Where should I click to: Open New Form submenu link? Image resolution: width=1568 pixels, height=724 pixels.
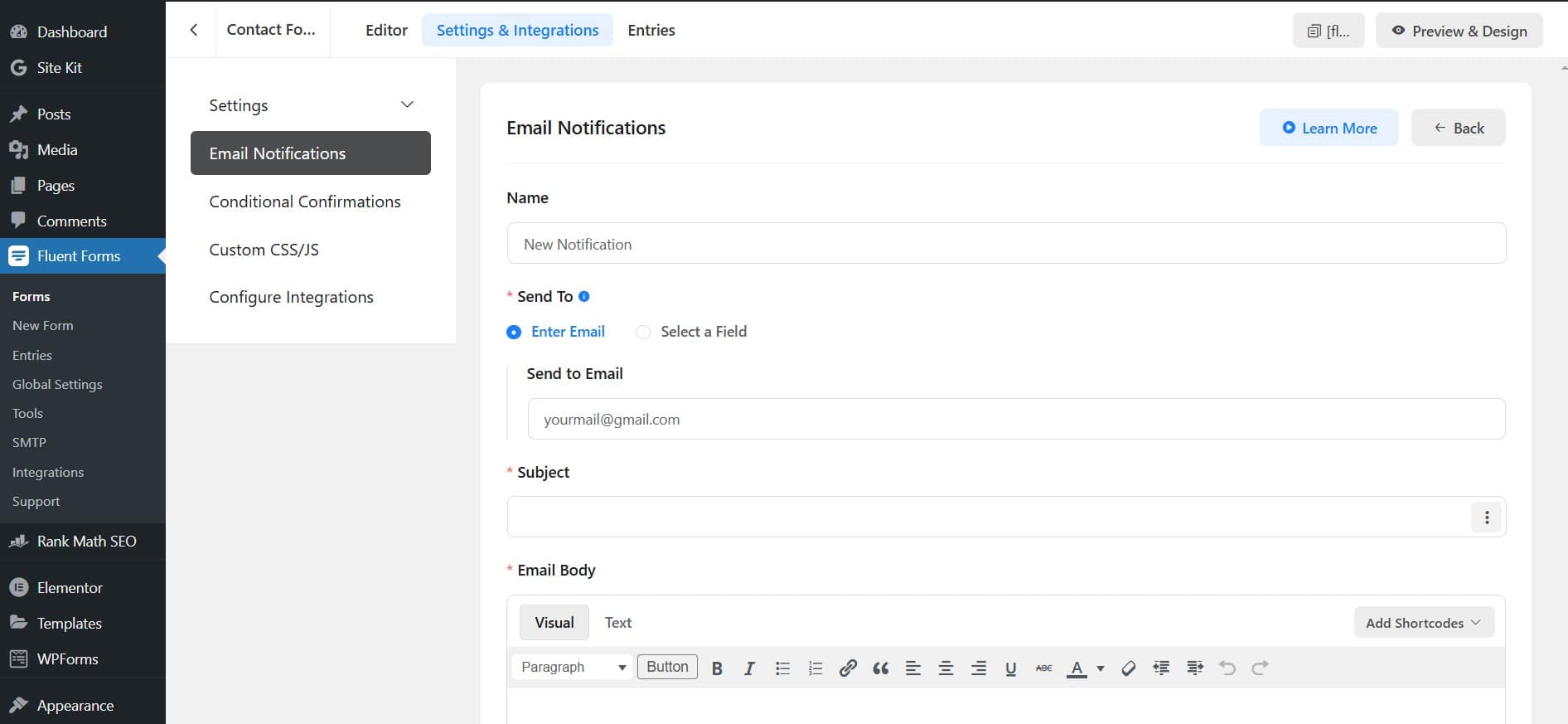pos(43,325)
